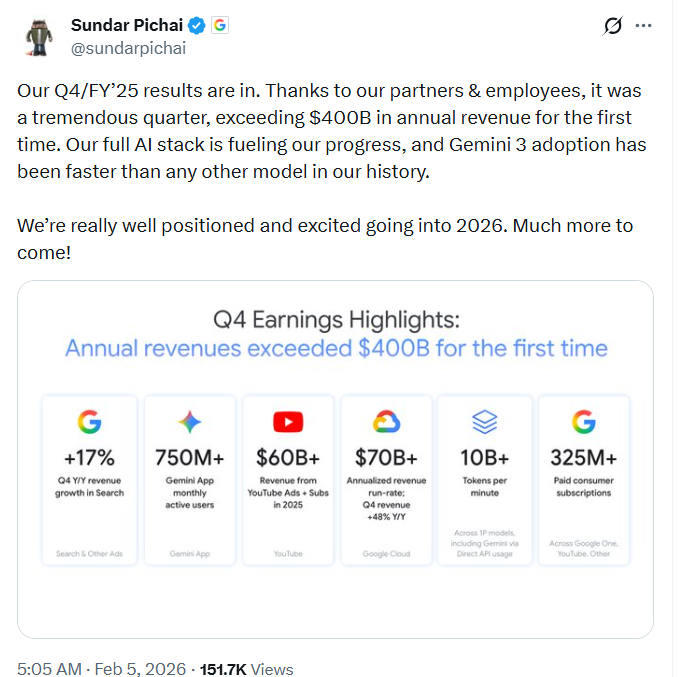Screen dimensions: 678x677
Task: Click the stacked layers icon above 10B+
Action: click(485, 422)
